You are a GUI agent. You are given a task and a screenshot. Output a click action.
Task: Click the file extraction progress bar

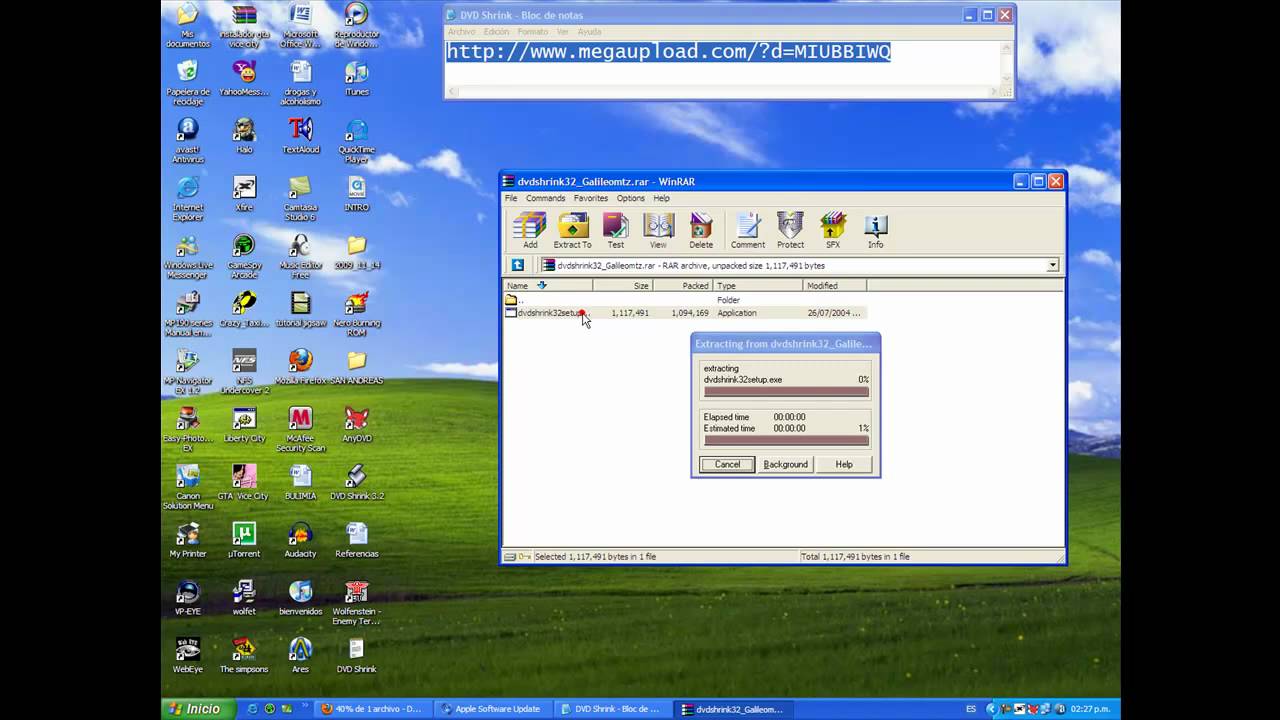point(786,392)
